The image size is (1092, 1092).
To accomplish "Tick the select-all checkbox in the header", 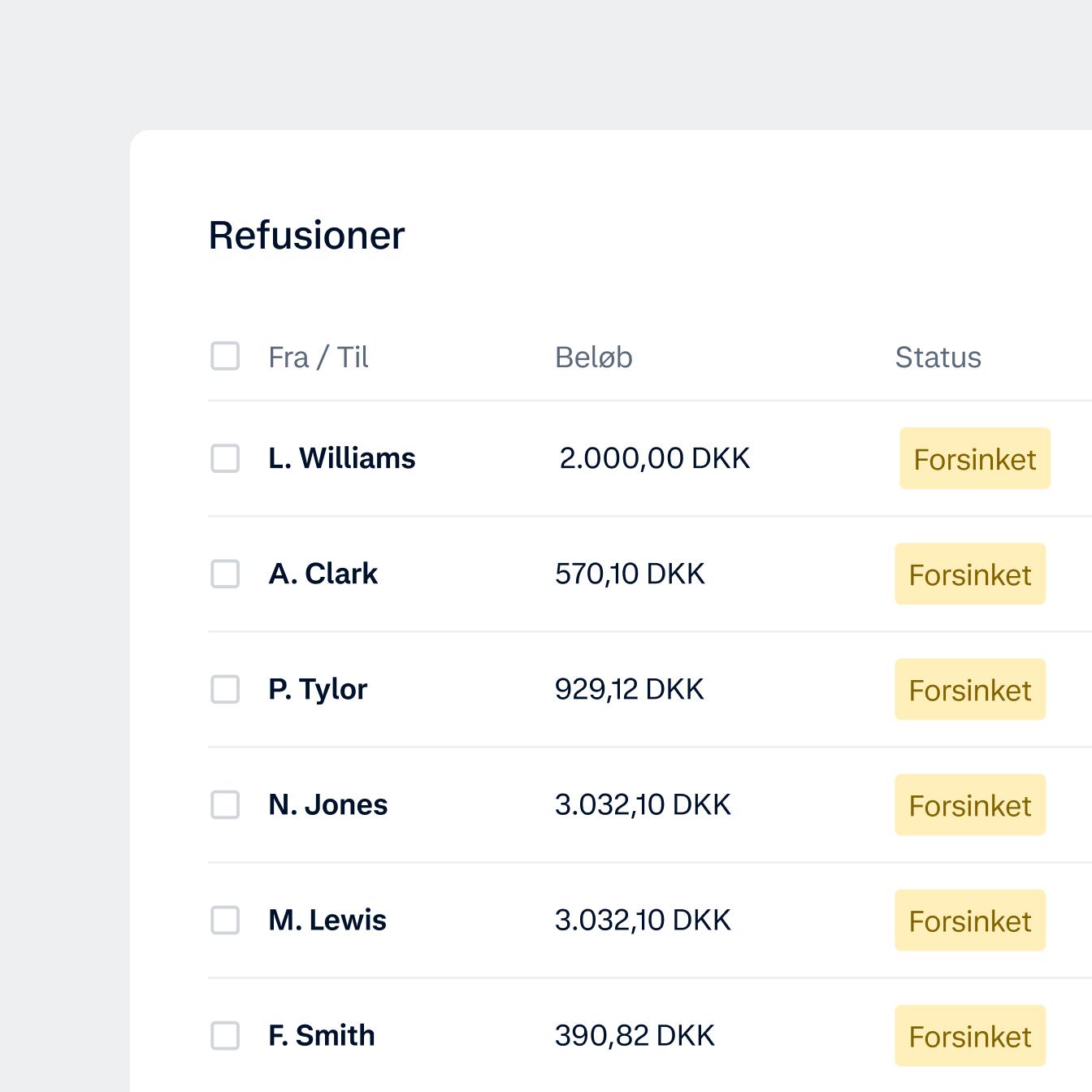I will [225, 356].
